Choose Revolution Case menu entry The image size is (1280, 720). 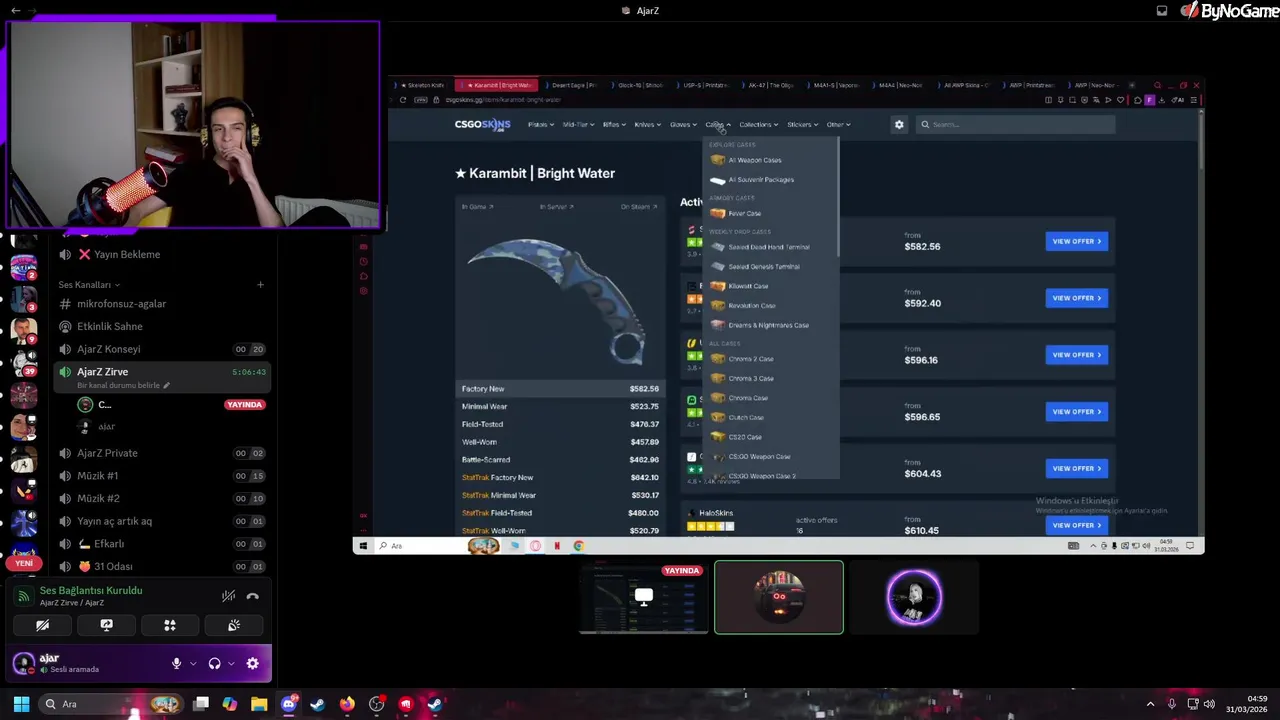tap(770, 305)
